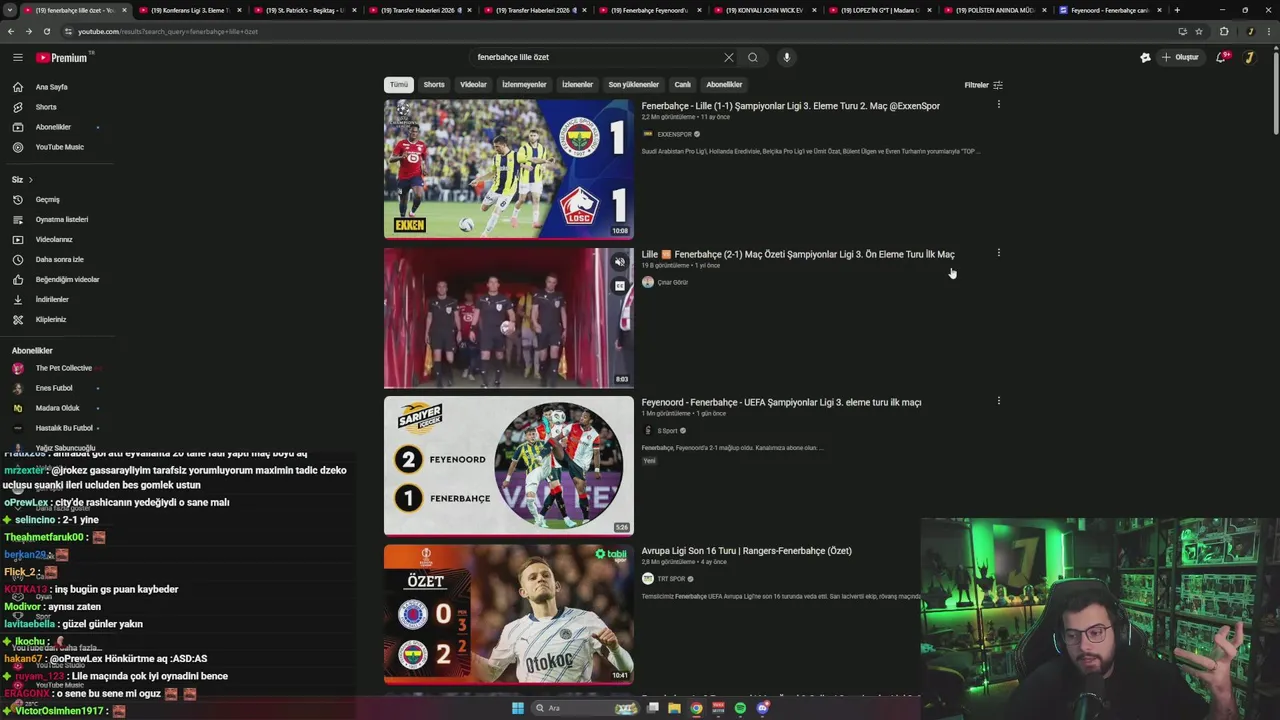Viewport: 1280px width, 720px height.
Task: Select the Tümü filter chip
Action: (x=399, y=85)
